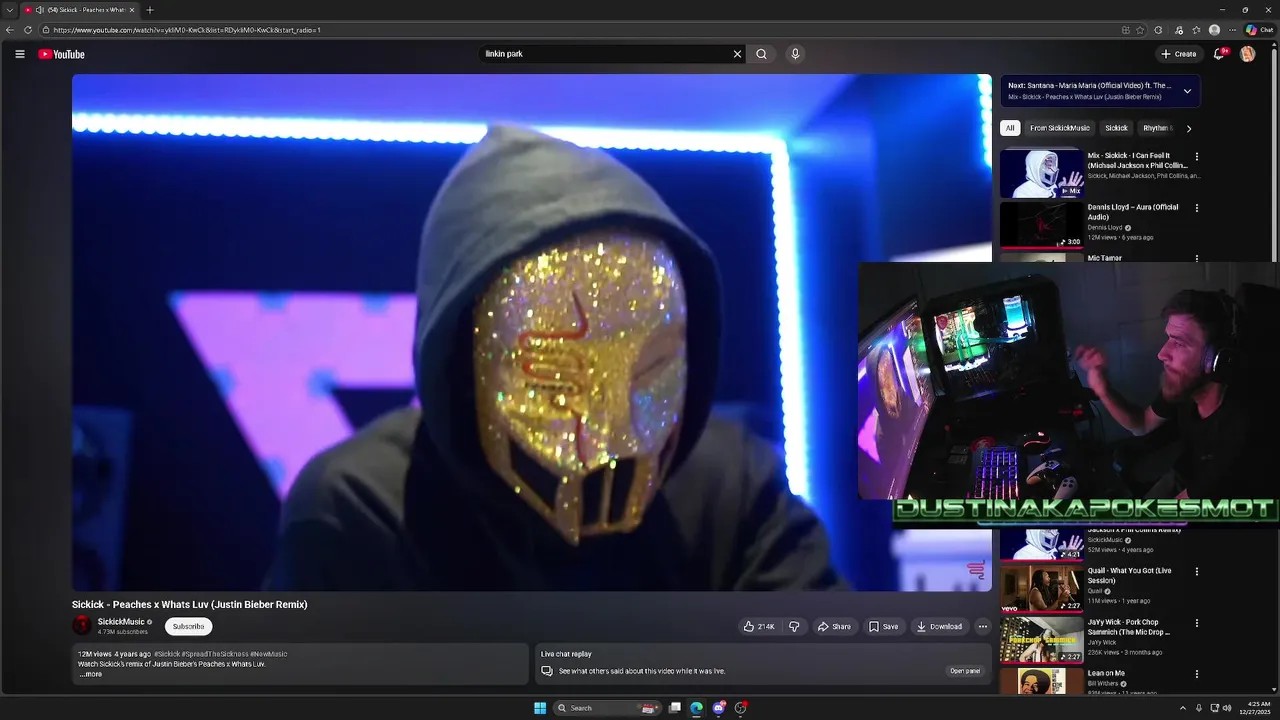1280x720 pixels.
Task: Play Mix Sickick I Can Feel It thumbnail
Action: tap(1041, 173)
